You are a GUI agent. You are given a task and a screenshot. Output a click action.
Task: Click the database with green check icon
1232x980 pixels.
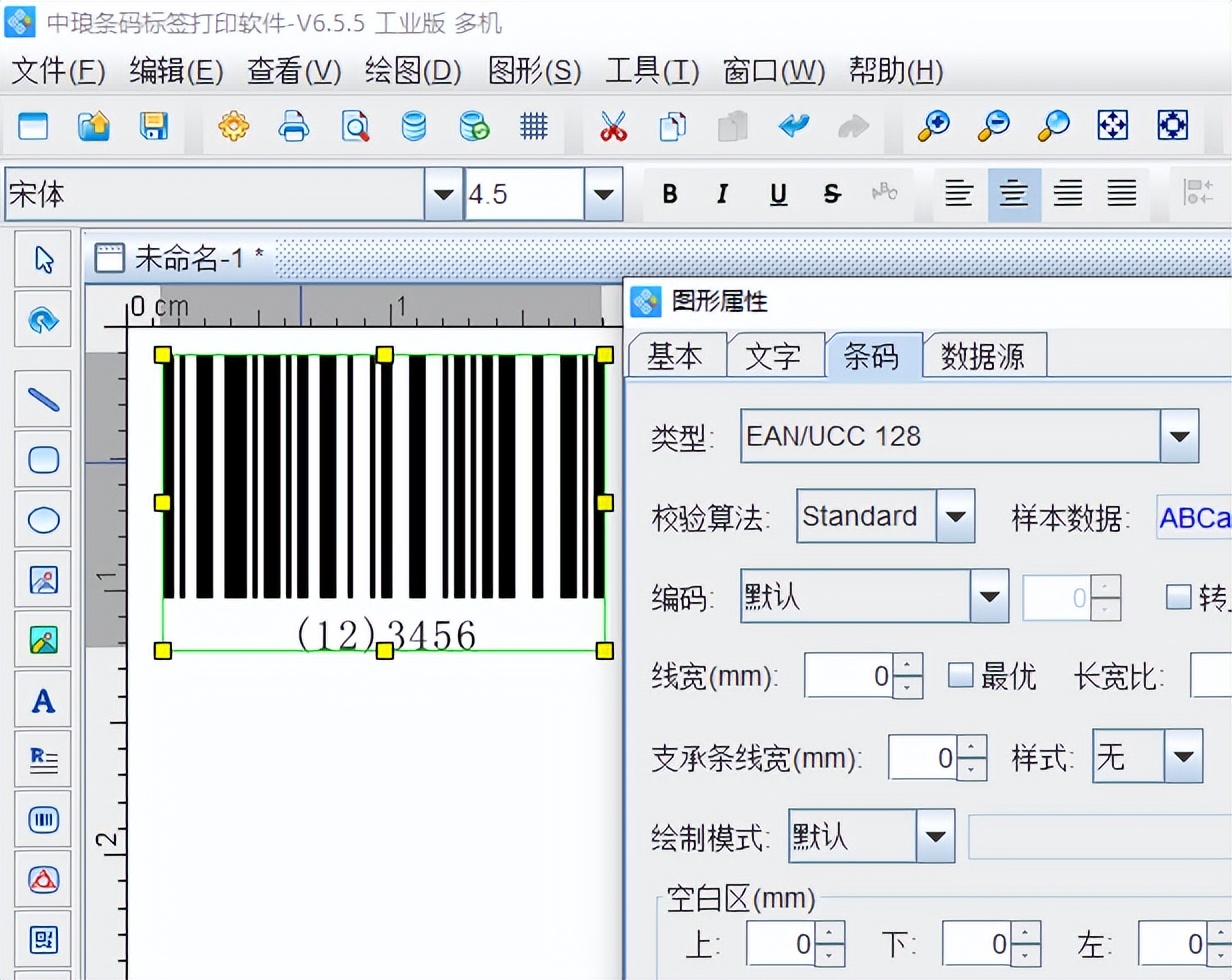point(474,126)
